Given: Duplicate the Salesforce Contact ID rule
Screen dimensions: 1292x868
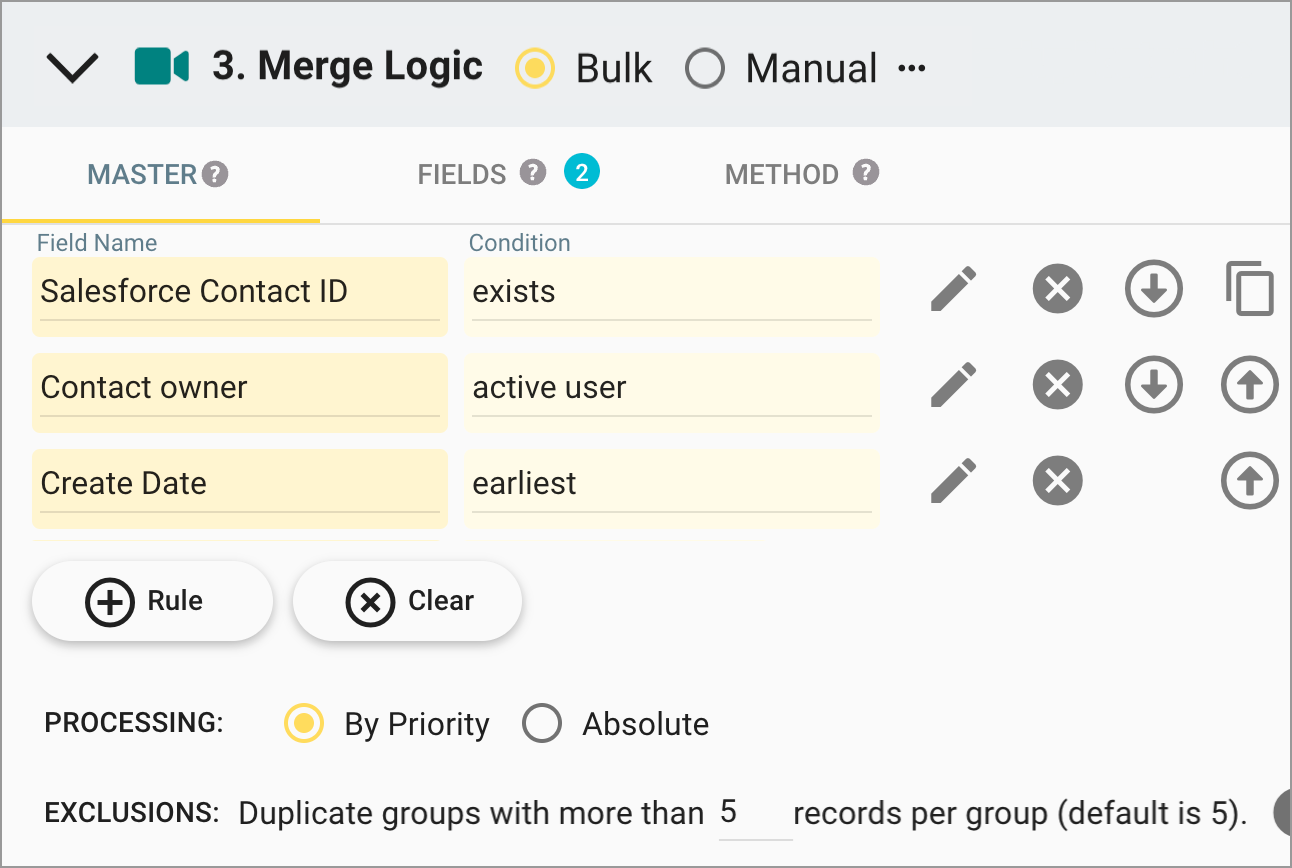Looking at the screenshot, I should coord(1249,288).
